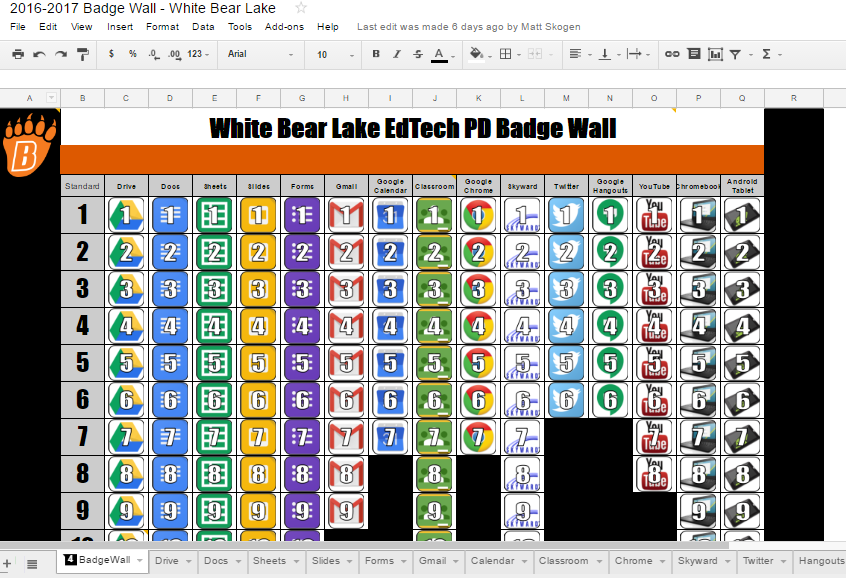Open the Arial font dropdown
Screen dimensions: 846x578
coord(261,54)
